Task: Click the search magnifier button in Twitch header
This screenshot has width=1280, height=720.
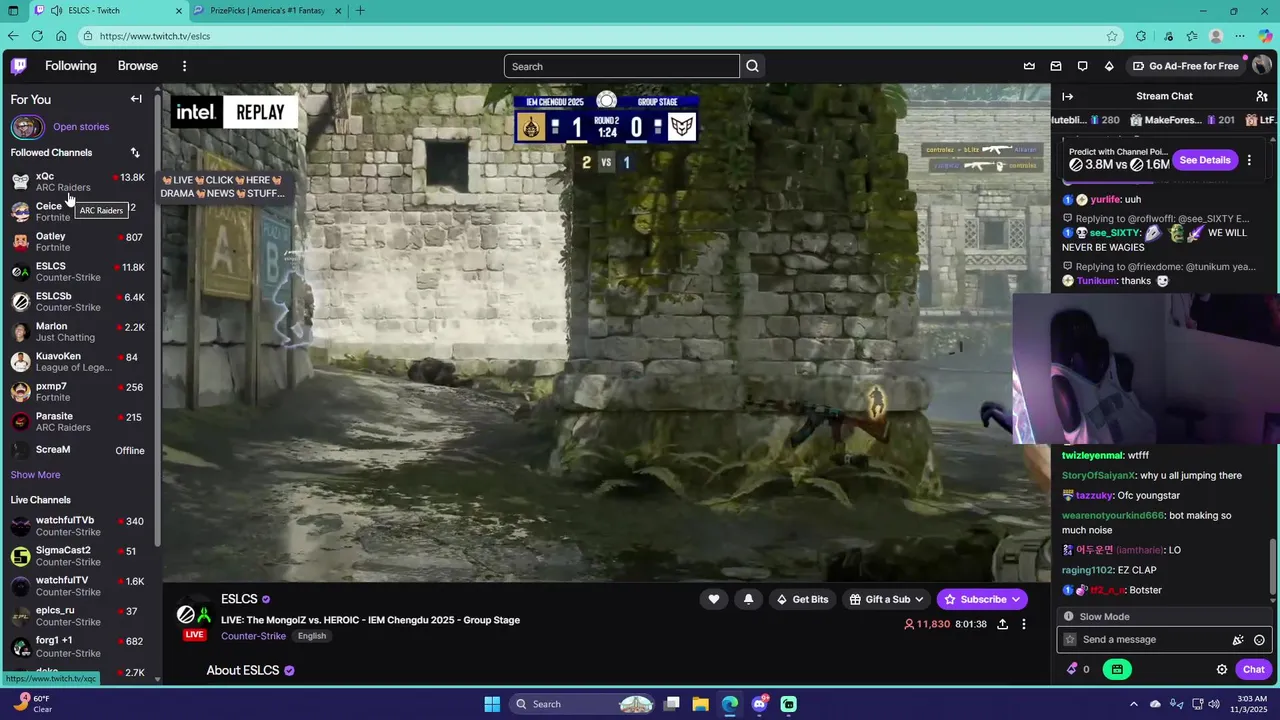Action: click(753, 66)
